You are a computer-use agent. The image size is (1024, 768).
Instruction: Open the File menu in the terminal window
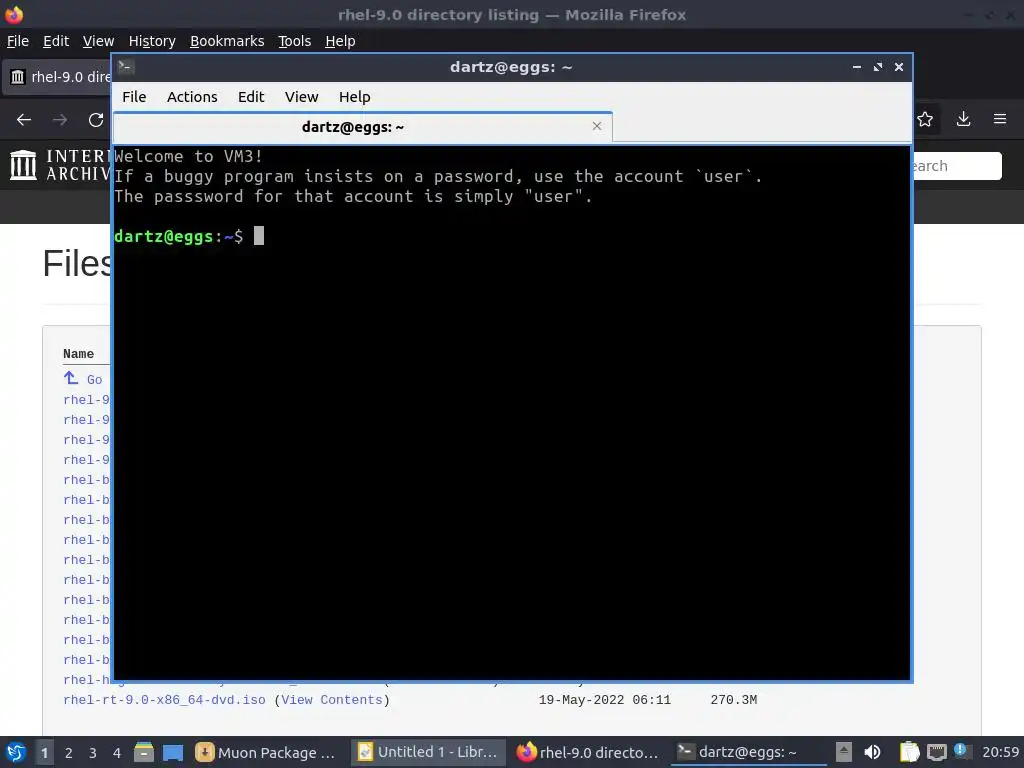click(134, 97)
